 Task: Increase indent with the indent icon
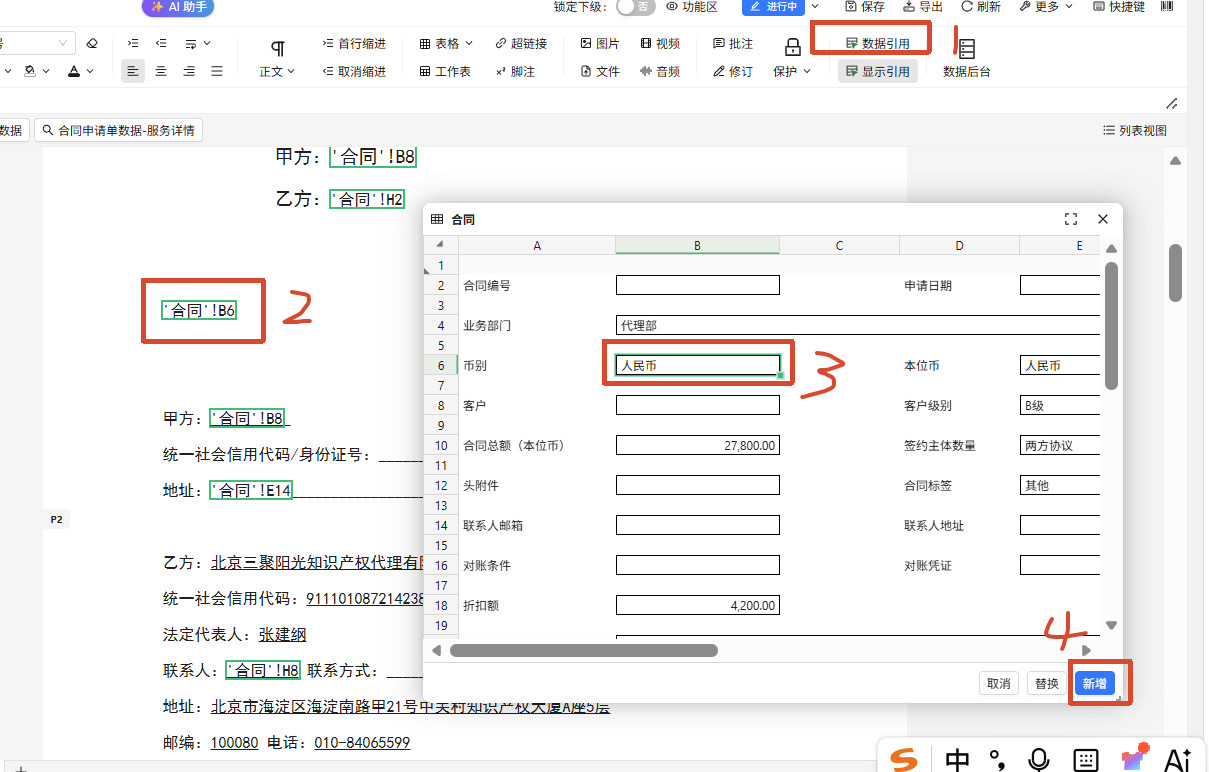click(x=134, y=44)
